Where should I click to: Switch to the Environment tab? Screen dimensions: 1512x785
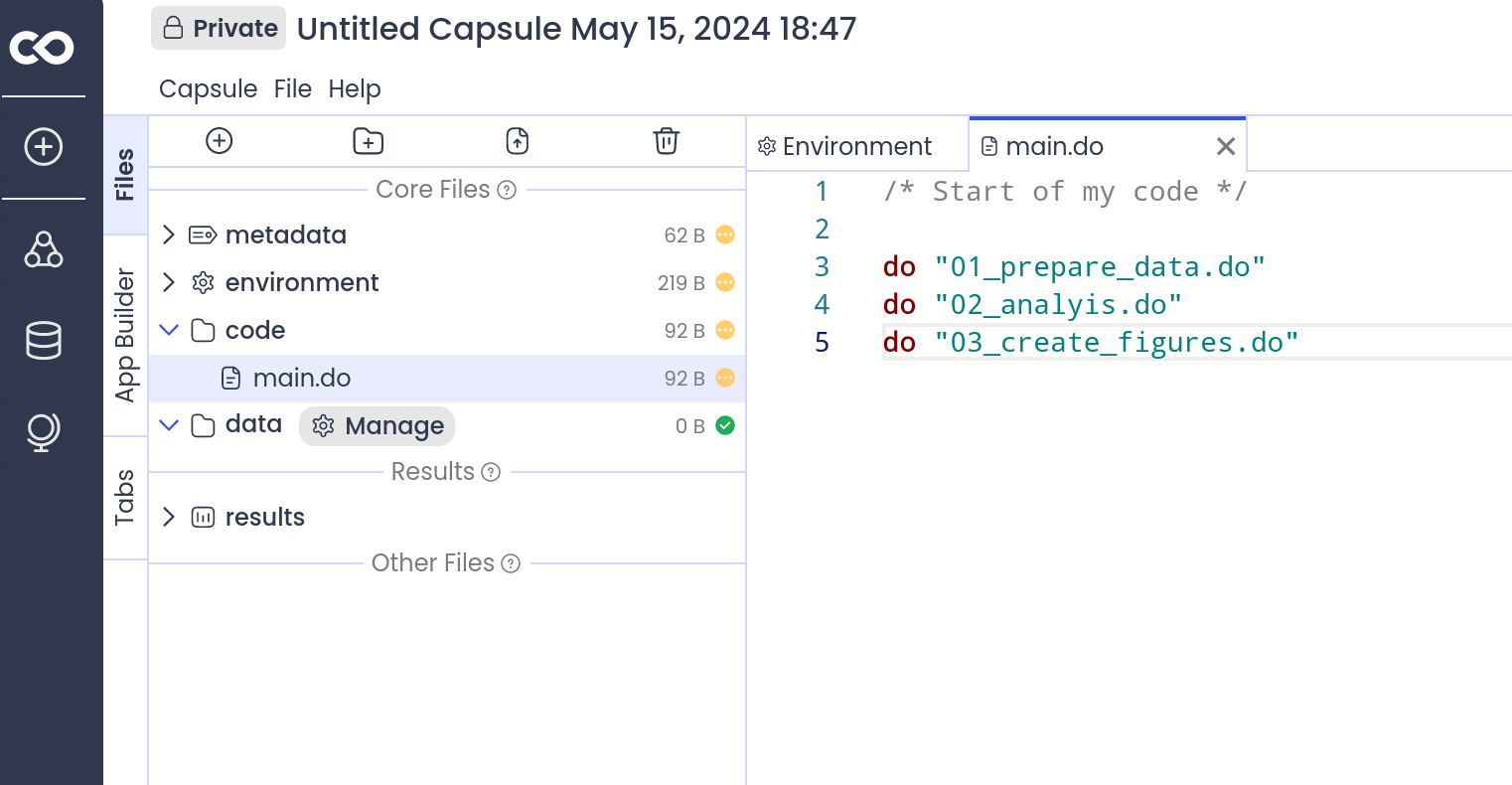point(845,146)
